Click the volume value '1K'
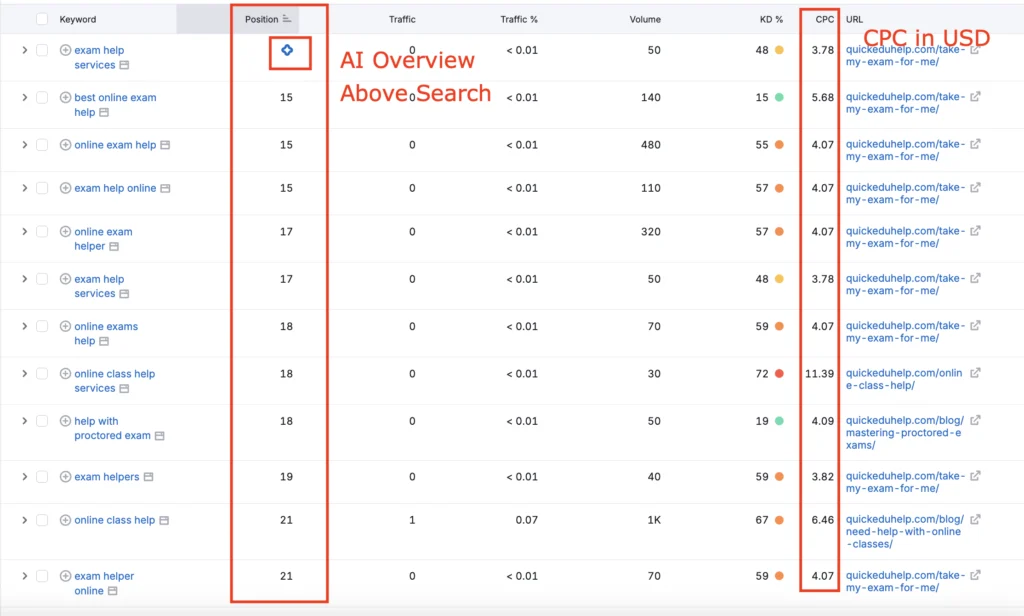1024x616 pixels. (654, 521)
